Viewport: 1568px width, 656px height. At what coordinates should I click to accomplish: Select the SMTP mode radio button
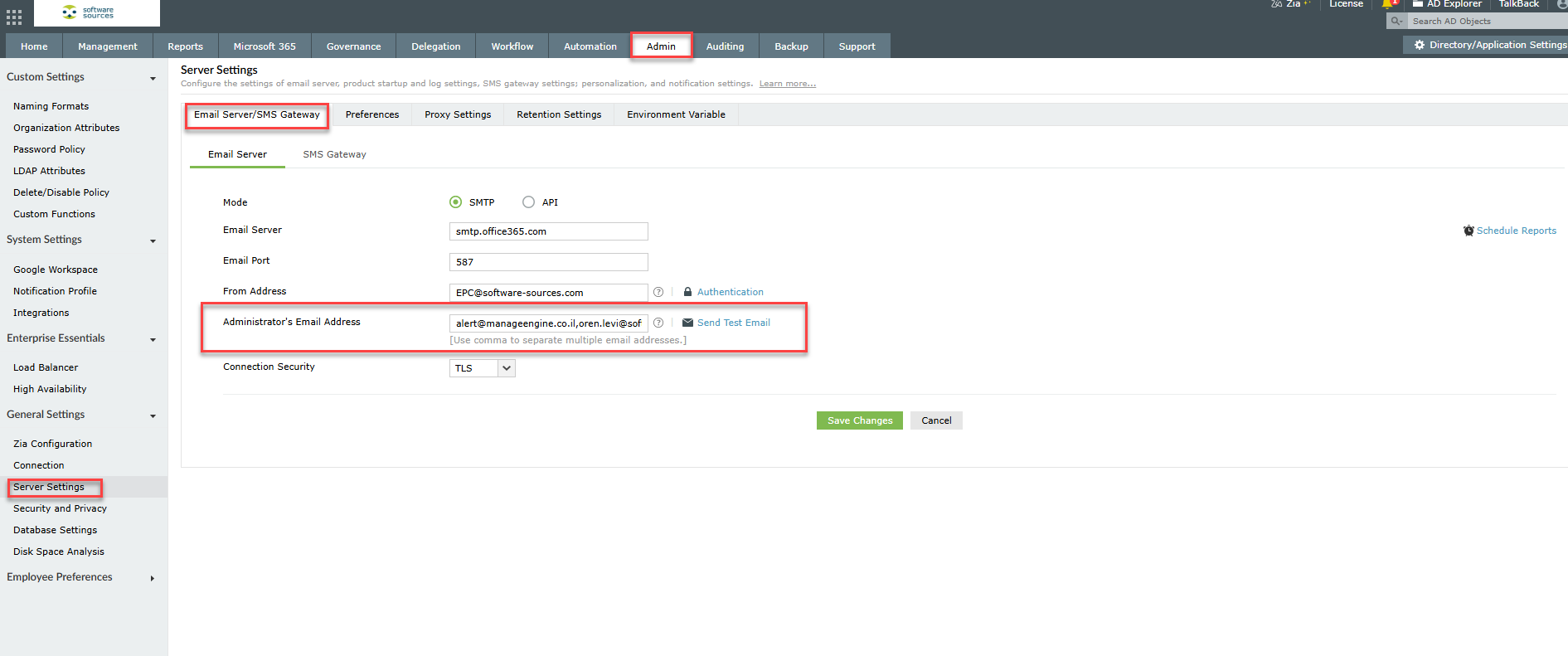click(455, 202)
